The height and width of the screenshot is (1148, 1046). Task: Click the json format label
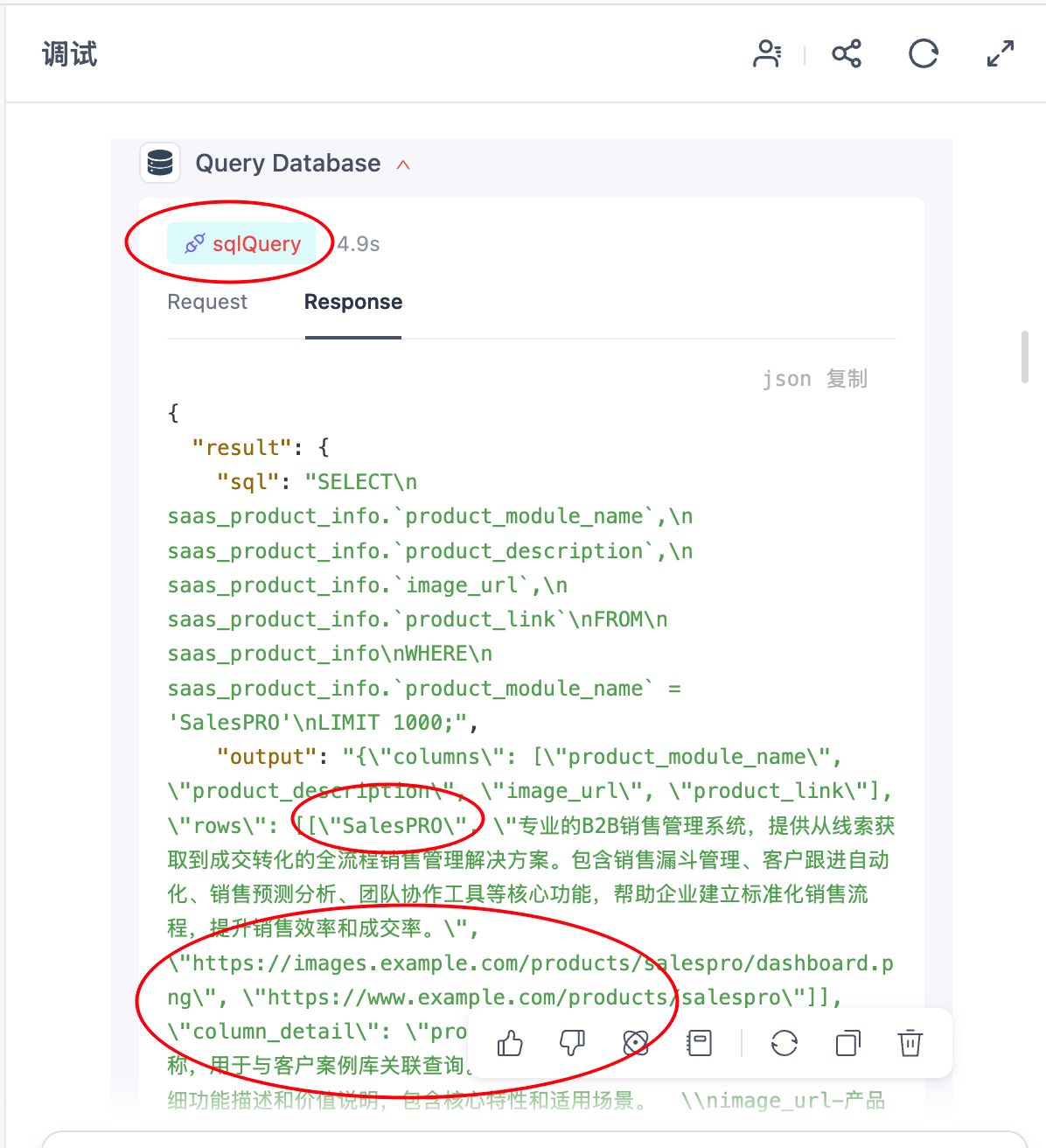788,378
